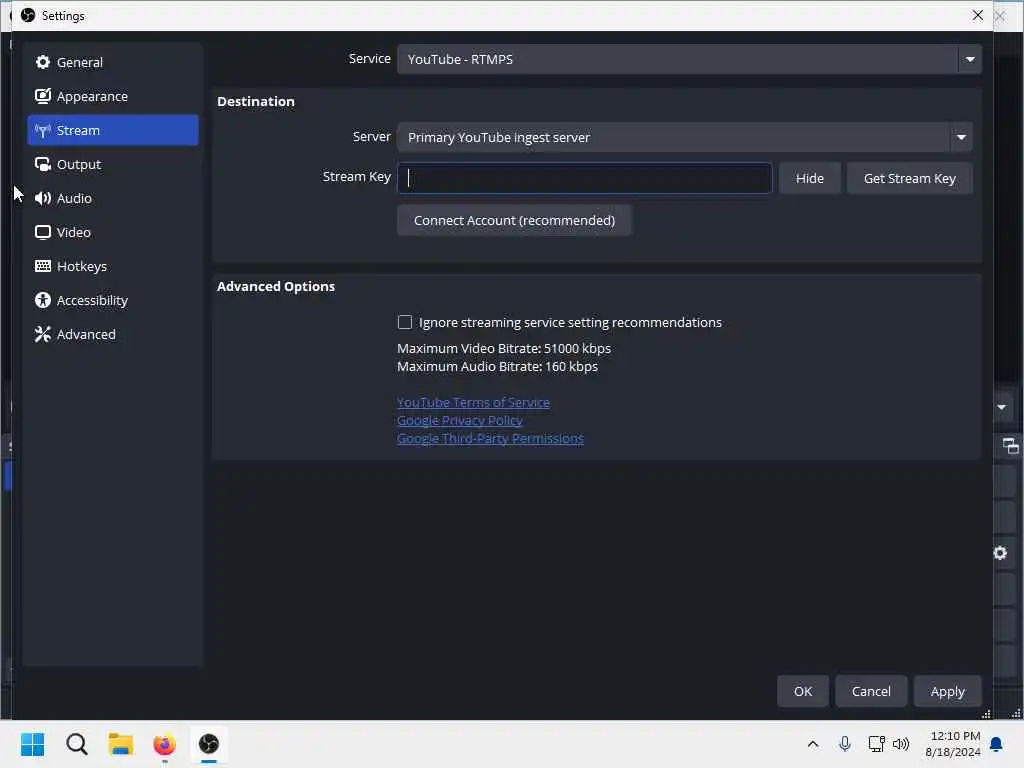Click the volume speaker tray icon

tap(901, 744)
